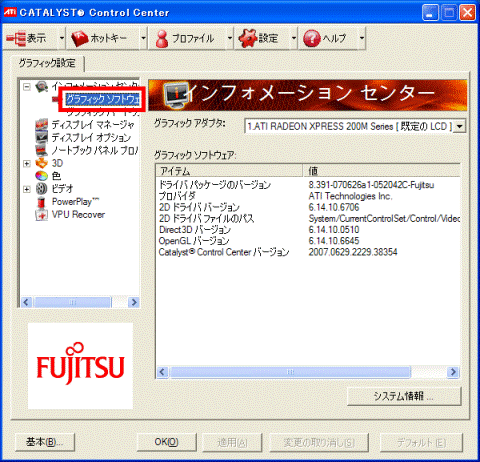
Task: Expand the 3D tree node
Action: (x=27, y=163)
